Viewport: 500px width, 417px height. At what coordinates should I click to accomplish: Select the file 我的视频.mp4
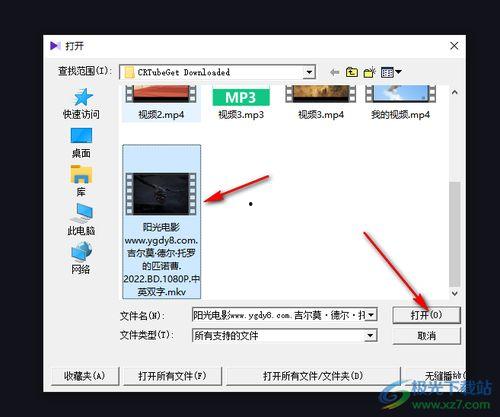tap(400, 103)
